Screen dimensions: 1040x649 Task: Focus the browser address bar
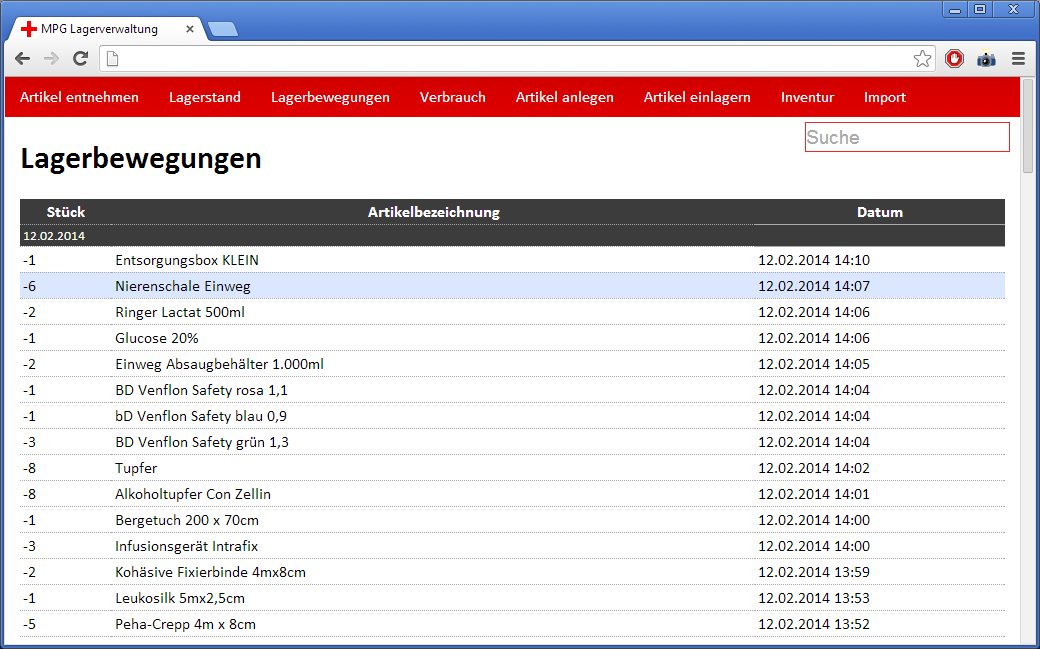pyautogui.click(x=500, y=59)
